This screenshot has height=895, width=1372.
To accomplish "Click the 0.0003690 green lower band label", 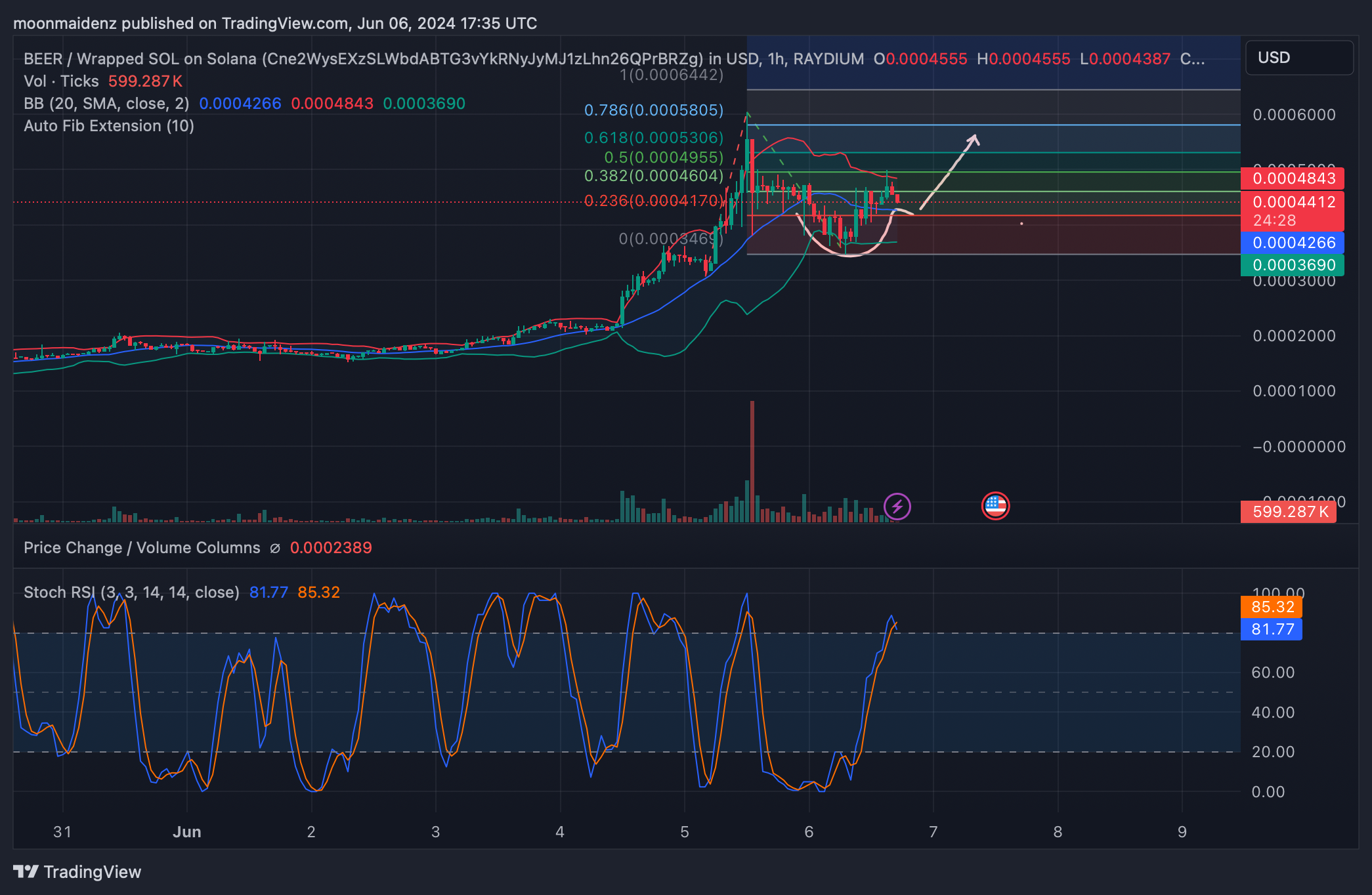I will (x=1293, y=265).
